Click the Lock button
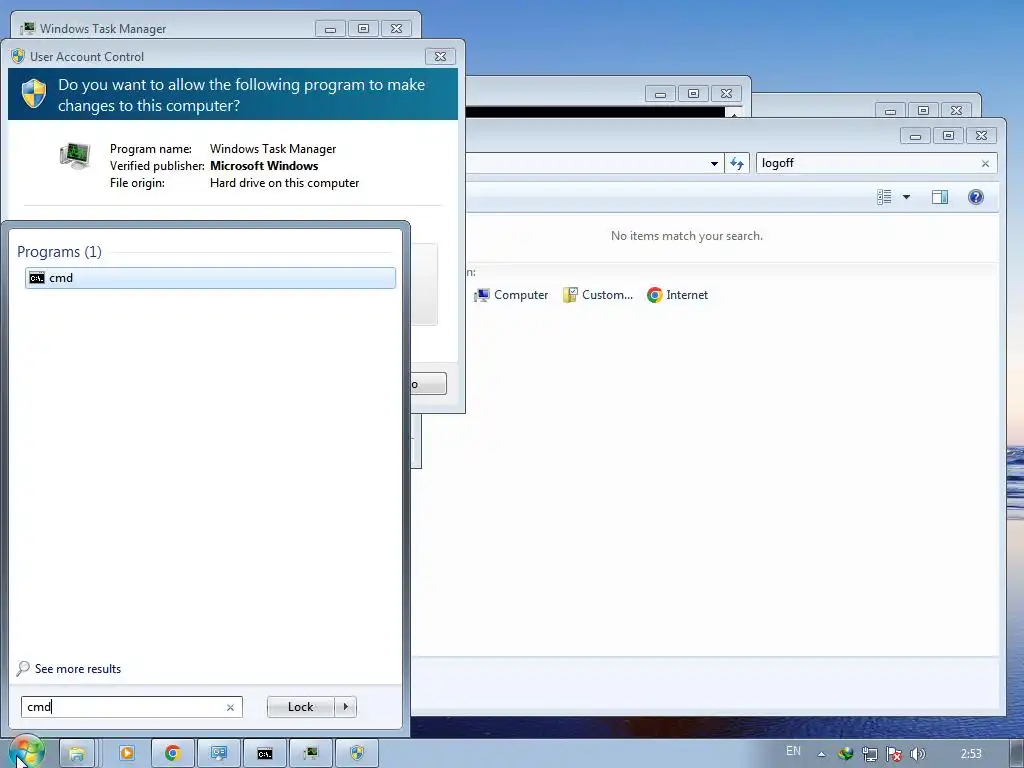Image resolution: width=1024 pixels, height=768 pixels. tap(300, 707)
